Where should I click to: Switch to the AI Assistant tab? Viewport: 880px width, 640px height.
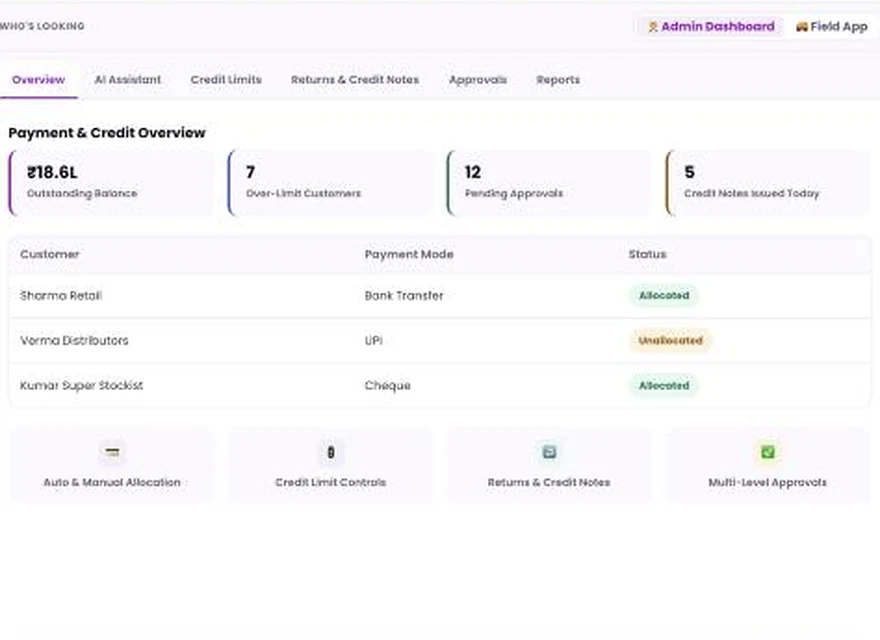click(x=128, y=80)
